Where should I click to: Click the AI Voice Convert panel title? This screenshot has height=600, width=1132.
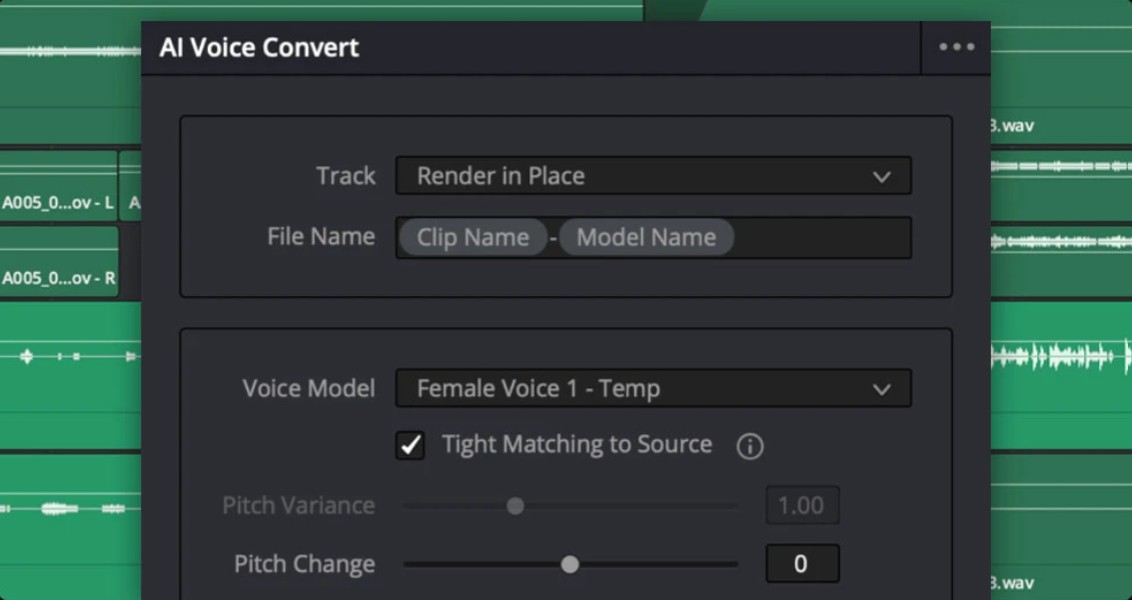(x=259, y=47)
